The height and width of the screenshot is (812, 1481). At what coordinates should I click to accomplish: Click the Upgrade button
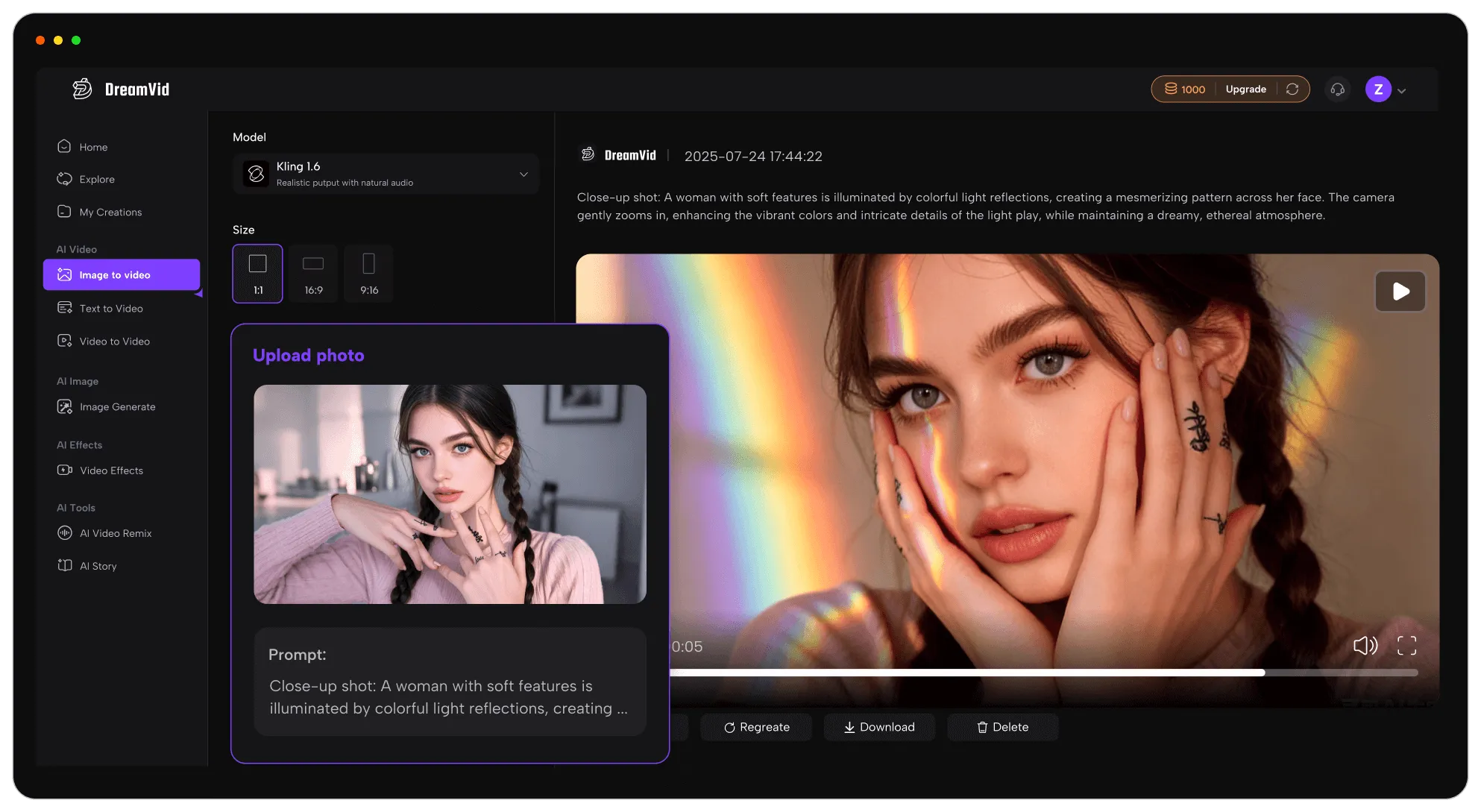1245,89
